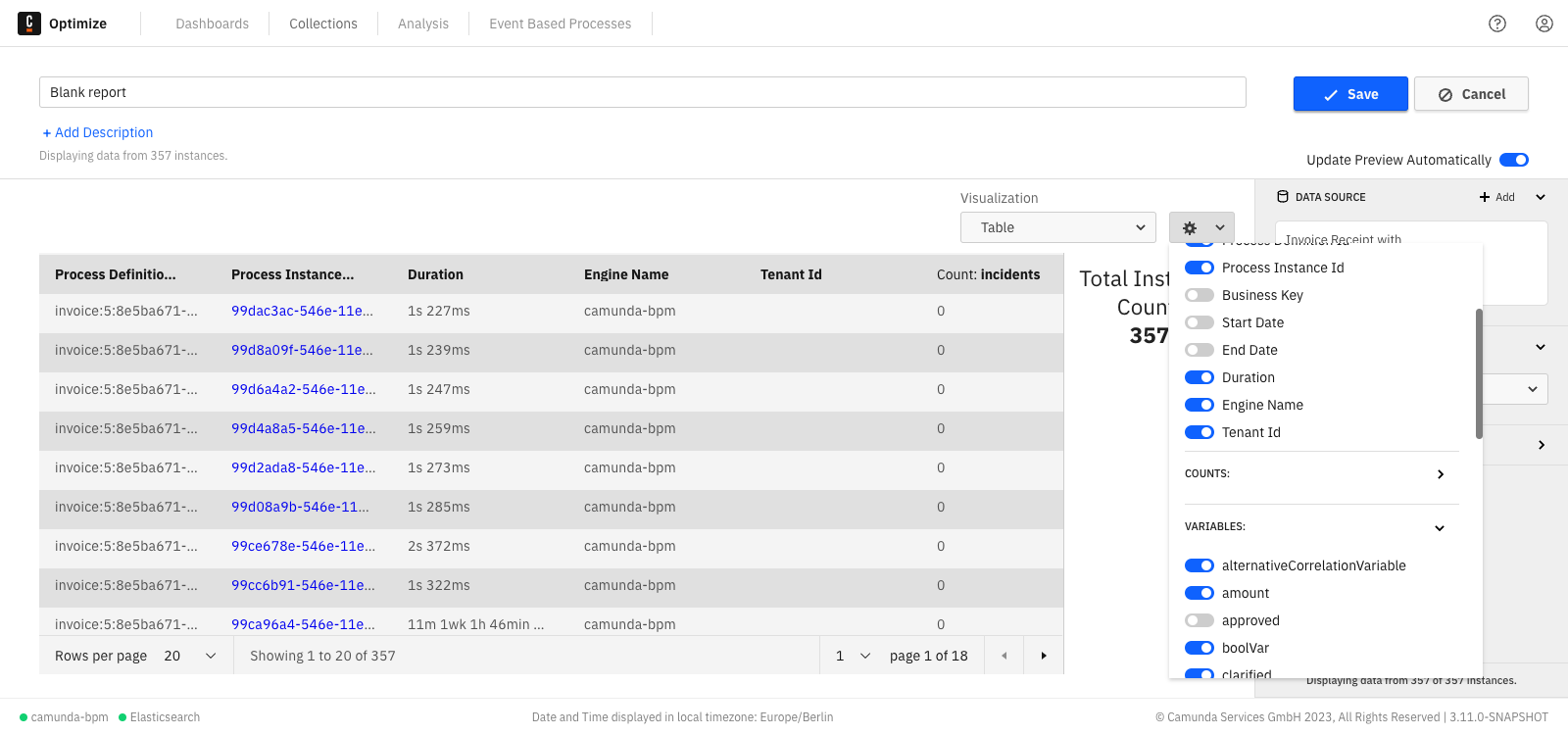Screen dimensions: 1568x735
Task: Open instance link 99ce678e-546e-11e...
Action: pos(303,546)
